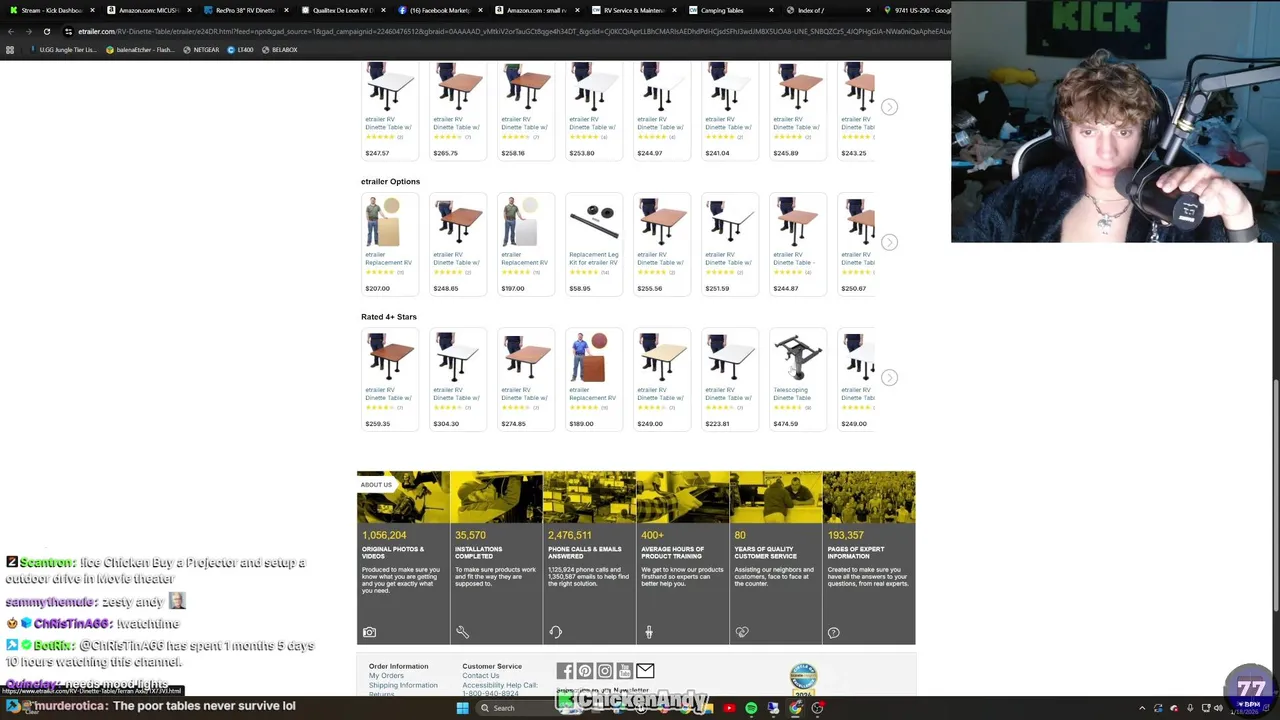Image resolution: width=1280 pixels, height=720 pixels.
Task: Click the $223.81 price text
Action: (x=717, y=424)
